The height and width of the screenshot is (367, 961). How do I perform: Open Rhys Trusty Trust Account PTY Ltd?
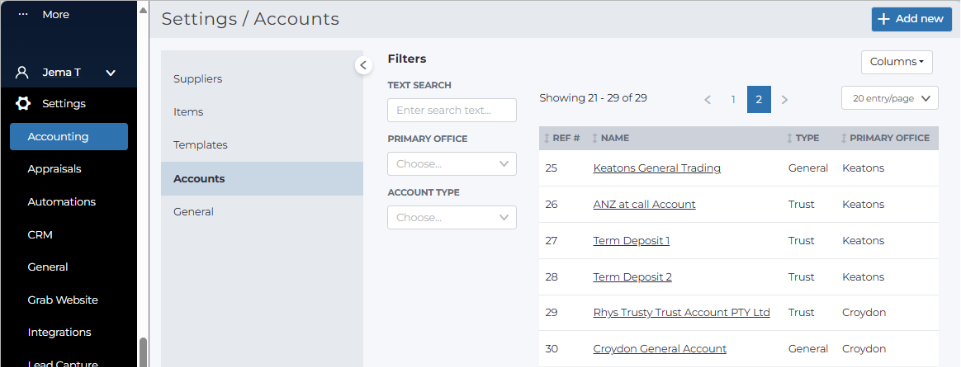[682, 312]
